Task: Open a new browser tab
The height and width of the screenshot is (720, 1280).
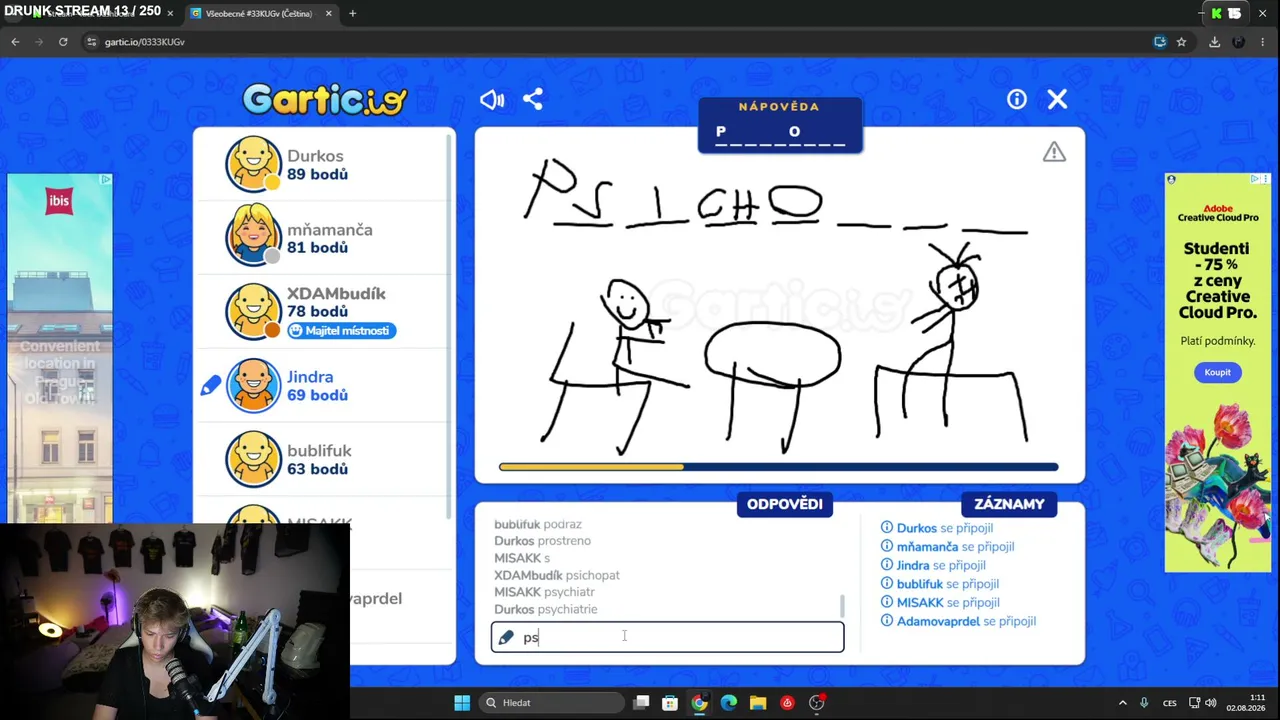Action: (x=352, y=13)
